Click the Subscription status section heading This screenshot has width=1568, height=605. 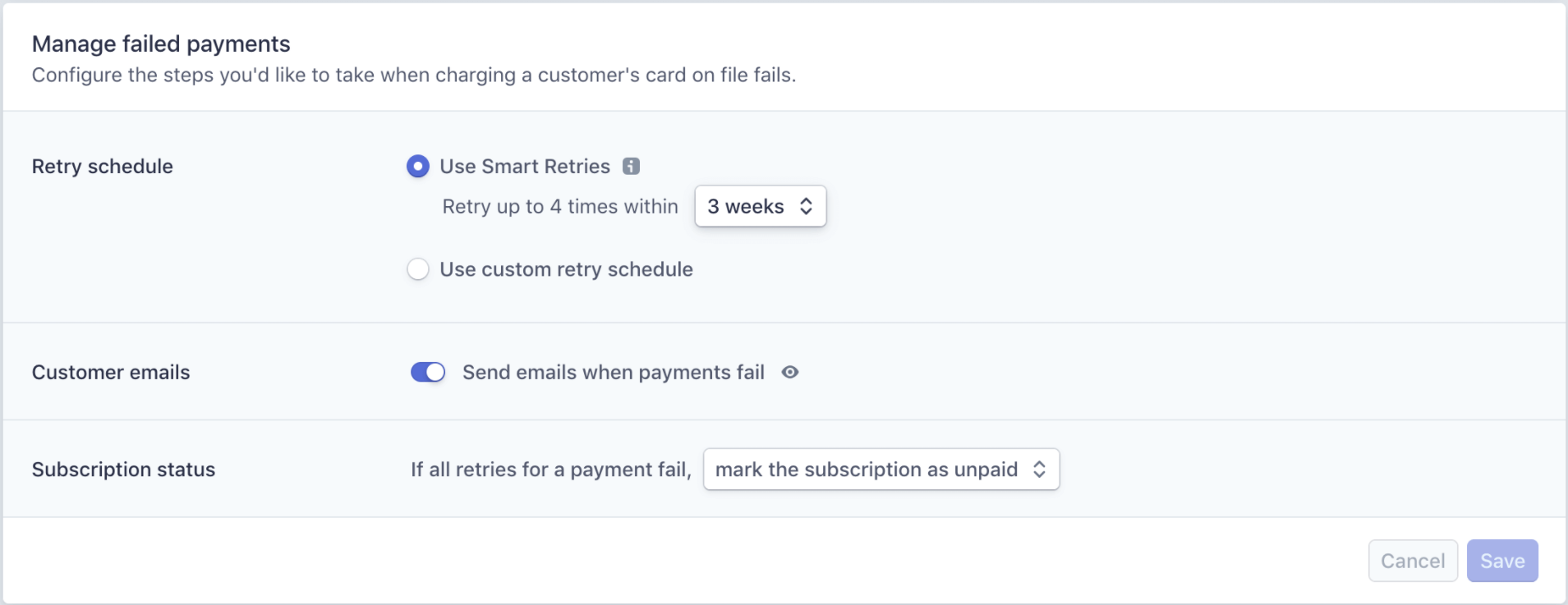123,469
